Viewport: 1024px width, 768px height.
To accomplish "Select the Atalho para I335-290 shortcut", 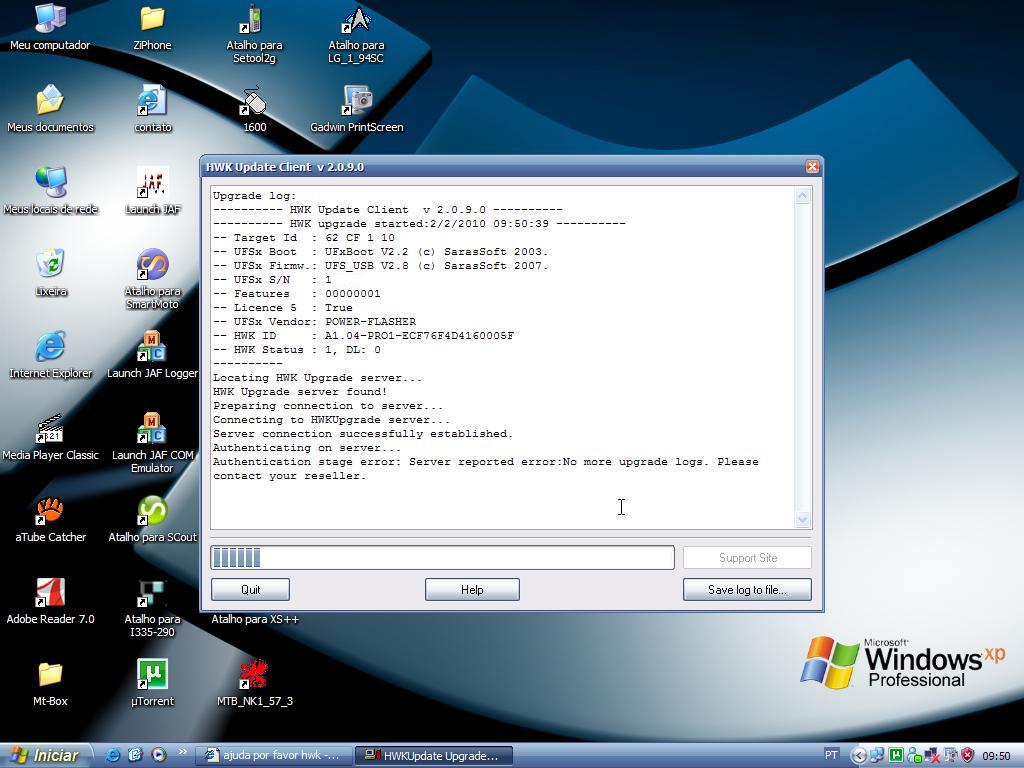I will pyautogui.click(x=152, y=608).
